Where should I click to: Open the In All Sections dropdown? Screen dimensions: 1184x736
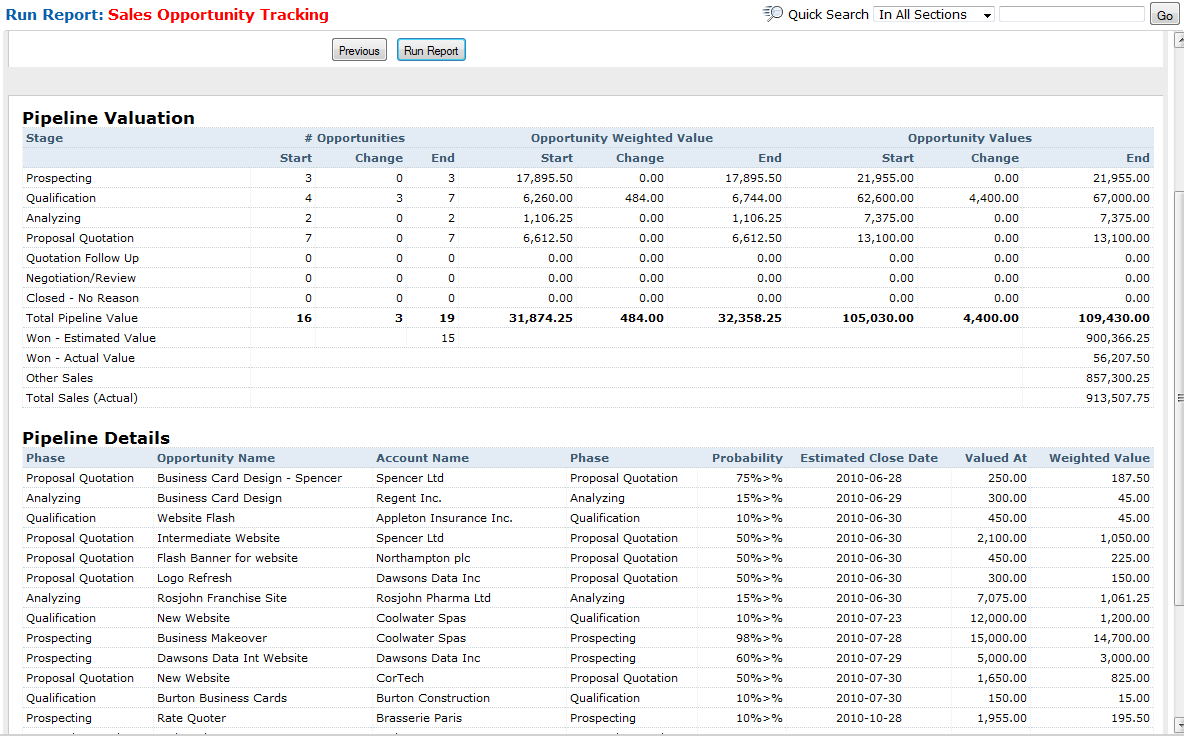[934, 14]
